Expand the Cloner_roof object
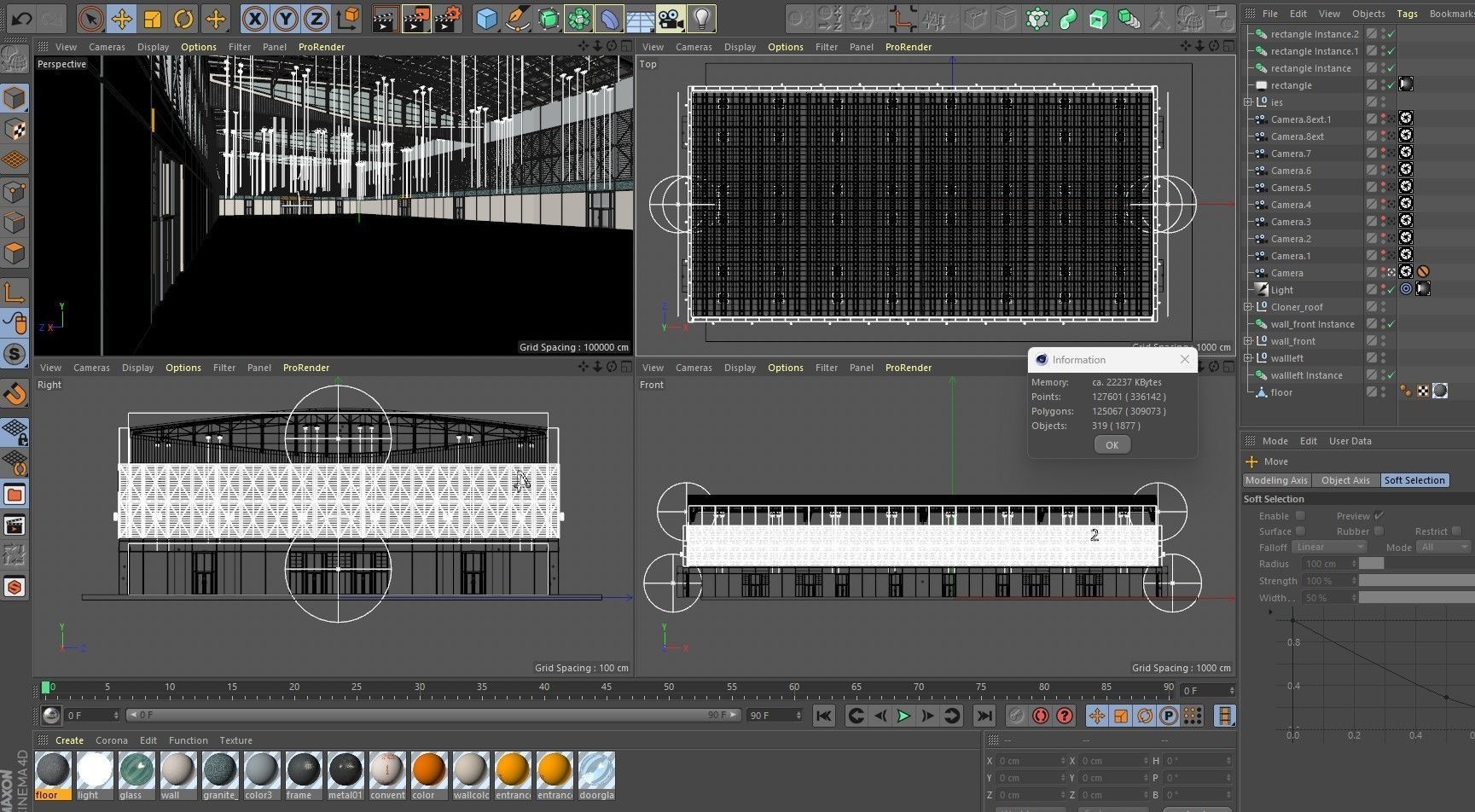The width and height of the screenshot is (1475, 812). (1248, 307)
